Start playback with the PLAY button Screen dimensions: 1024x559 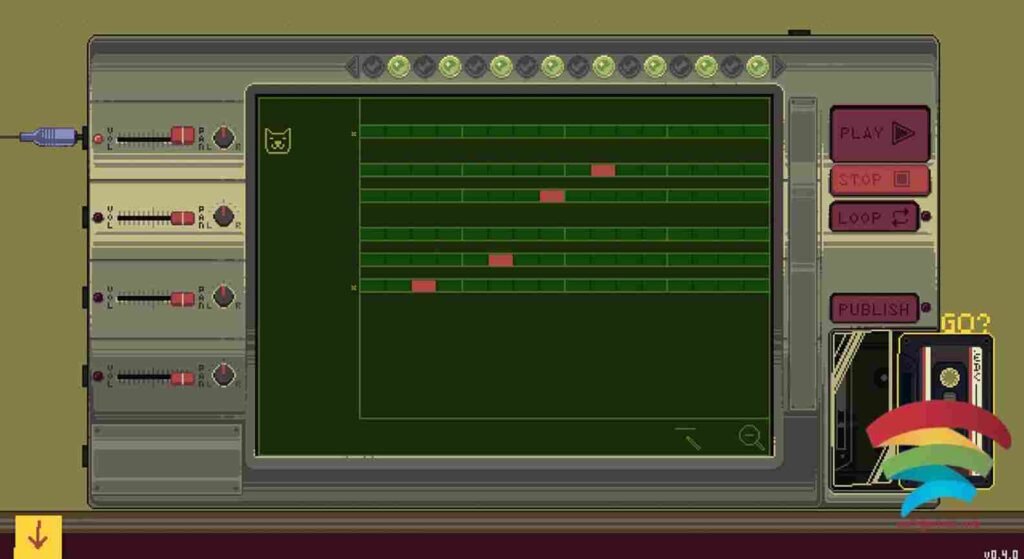[880, 133]
